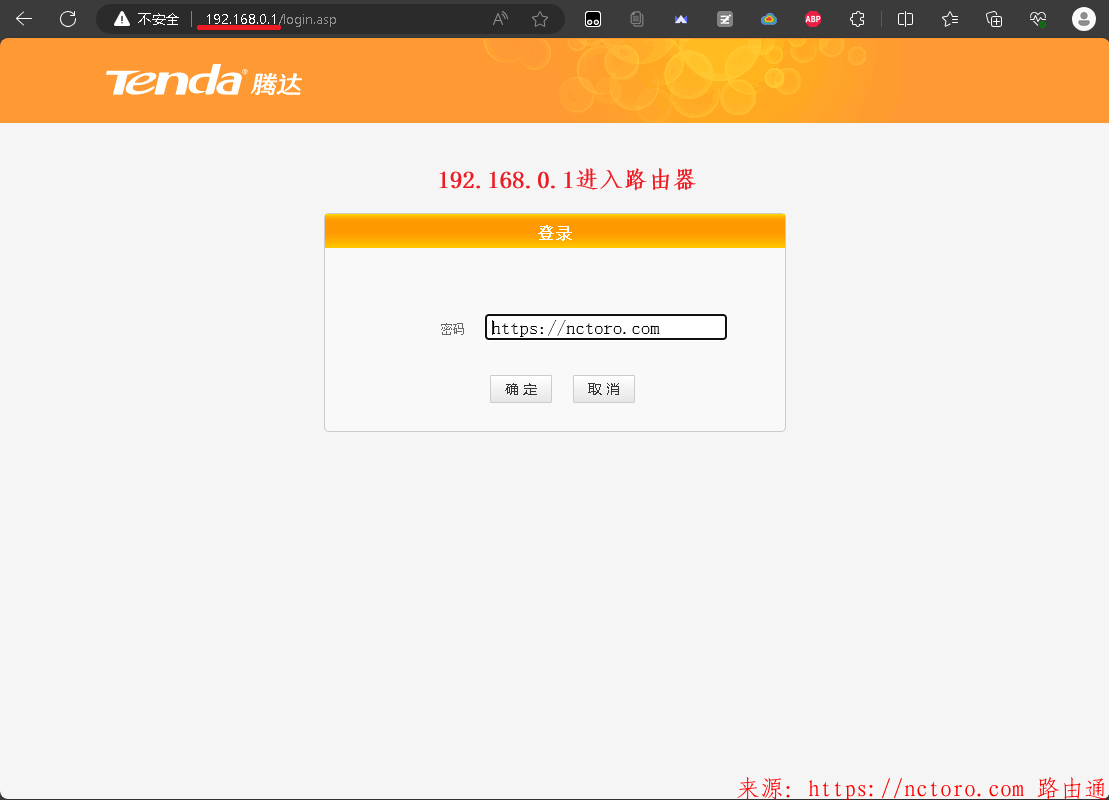Open the grey clipboard extension icon
1109x800 pixels.
point(637,20)
